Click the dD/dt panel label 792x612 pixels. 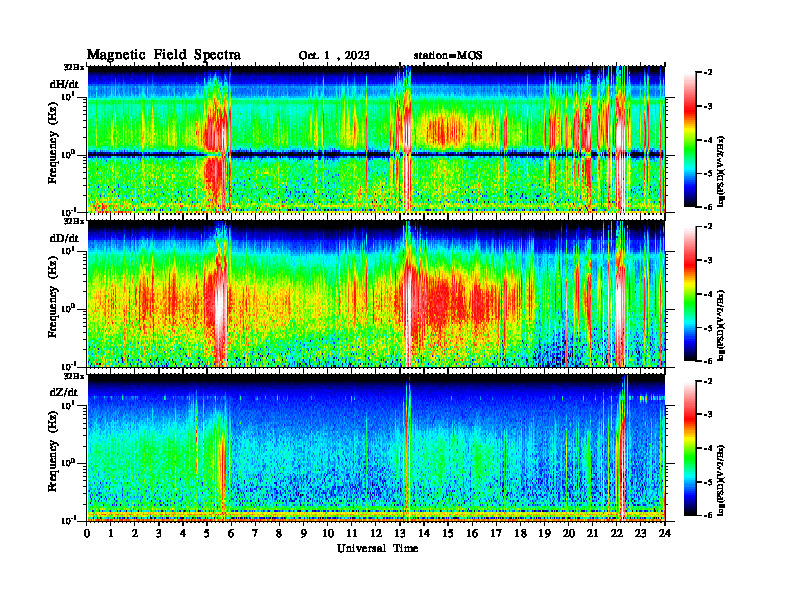tap(64, 238)
